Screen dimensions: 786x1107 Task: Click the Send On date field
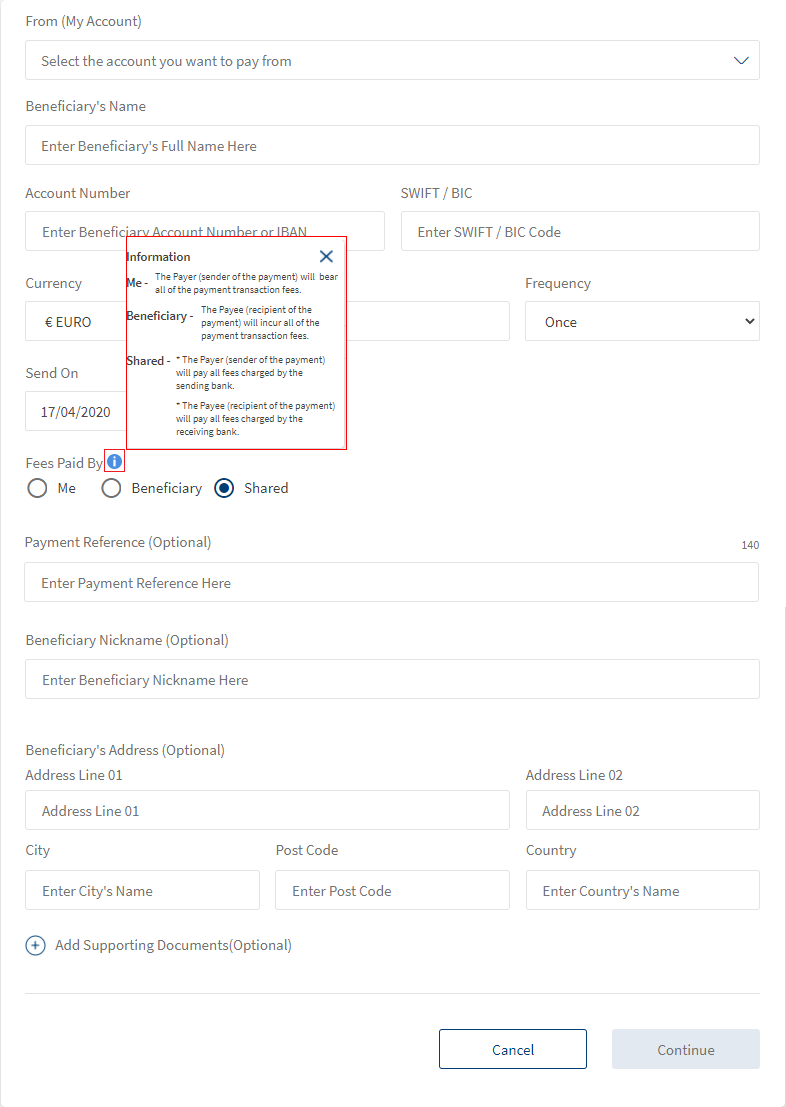(75, 412)
